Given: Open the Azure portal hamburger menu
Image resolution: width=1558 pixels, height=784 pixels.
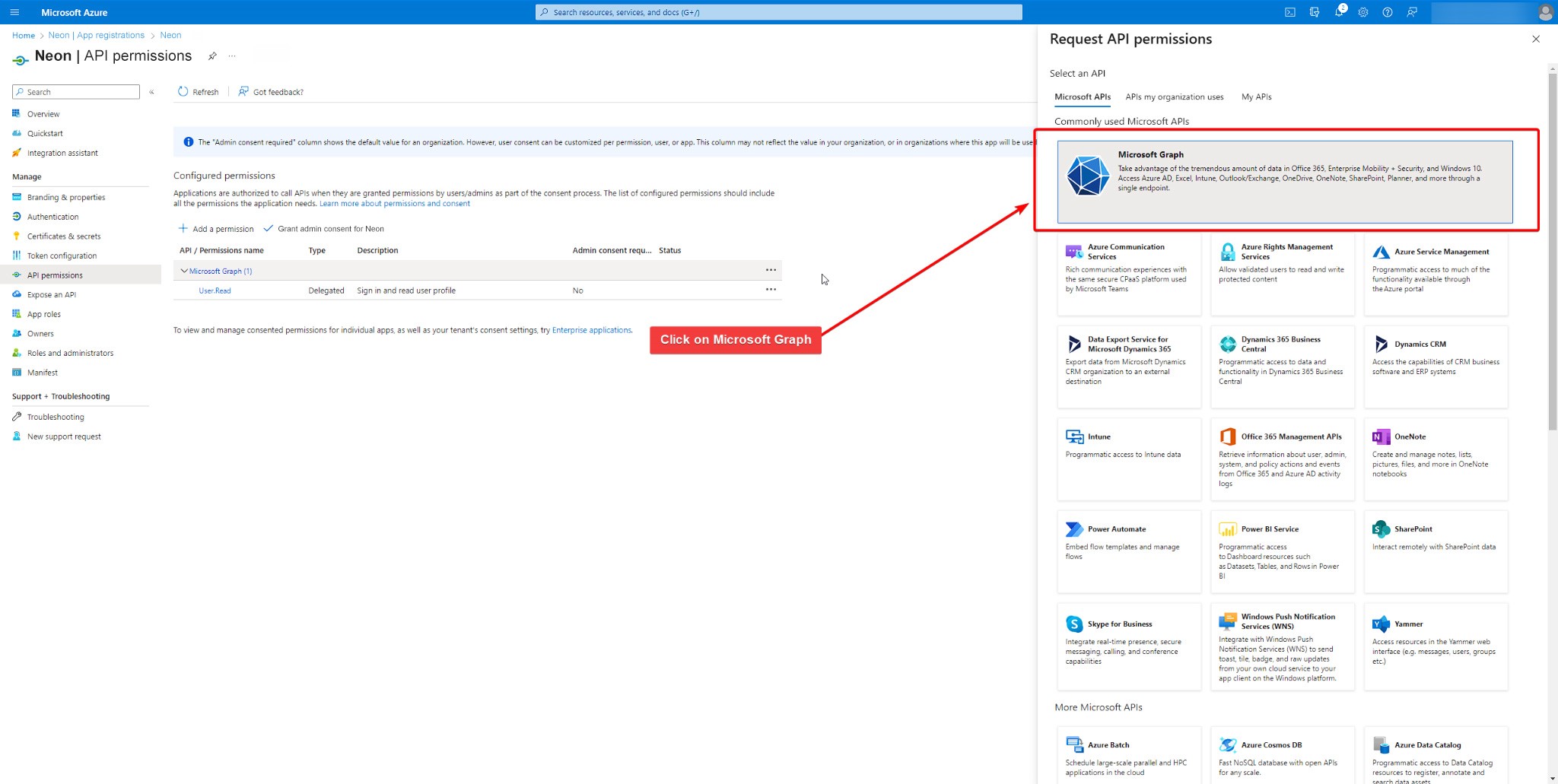Looking at the screenshot, I should click(x=14, y=12).
